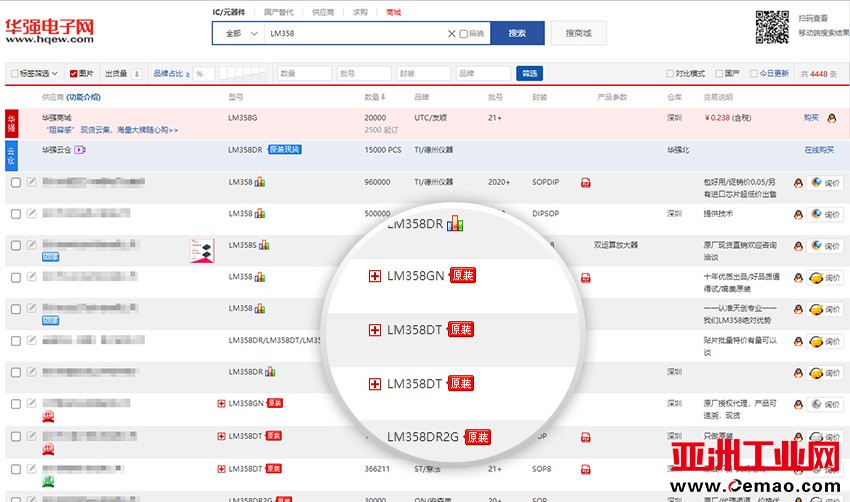The width and height of the screenshot is (850, 502).
Task: QQ icon in 原厂授权代理 row
Action: pos(798,404)
